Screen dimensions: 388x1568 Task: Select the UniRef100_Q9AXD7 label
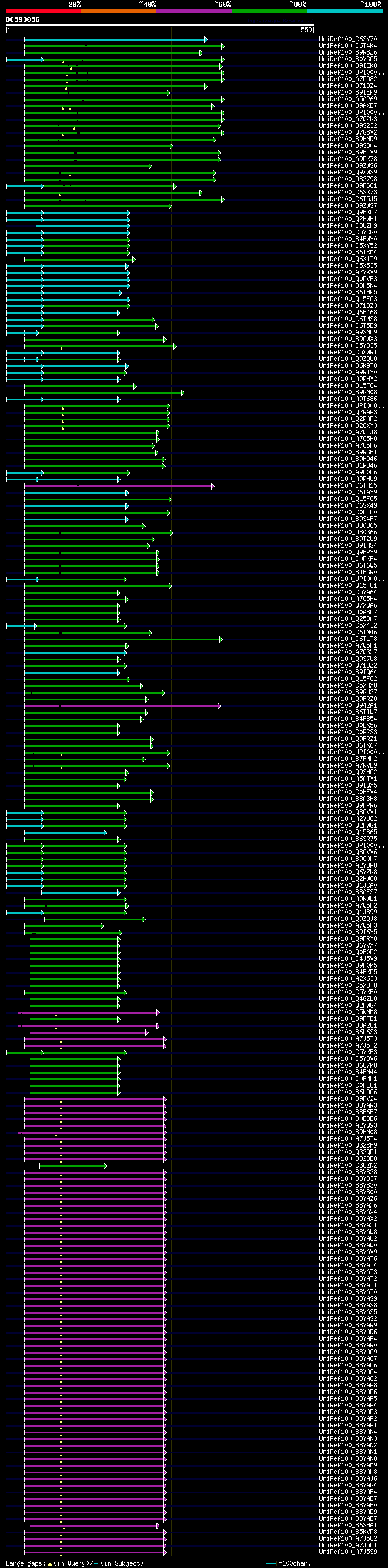click(x=348, y=106)
